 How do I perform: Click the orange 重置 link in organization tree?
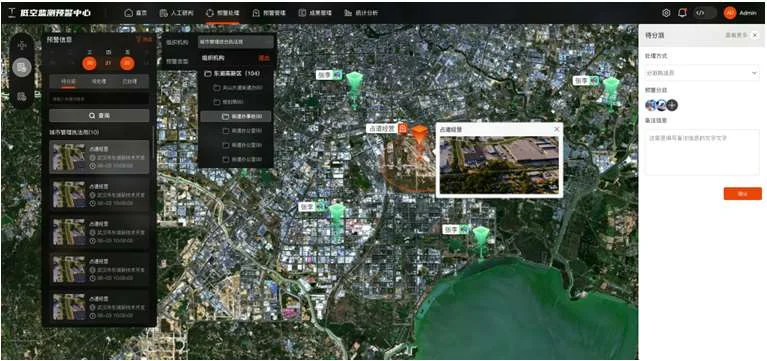point(264,58)
